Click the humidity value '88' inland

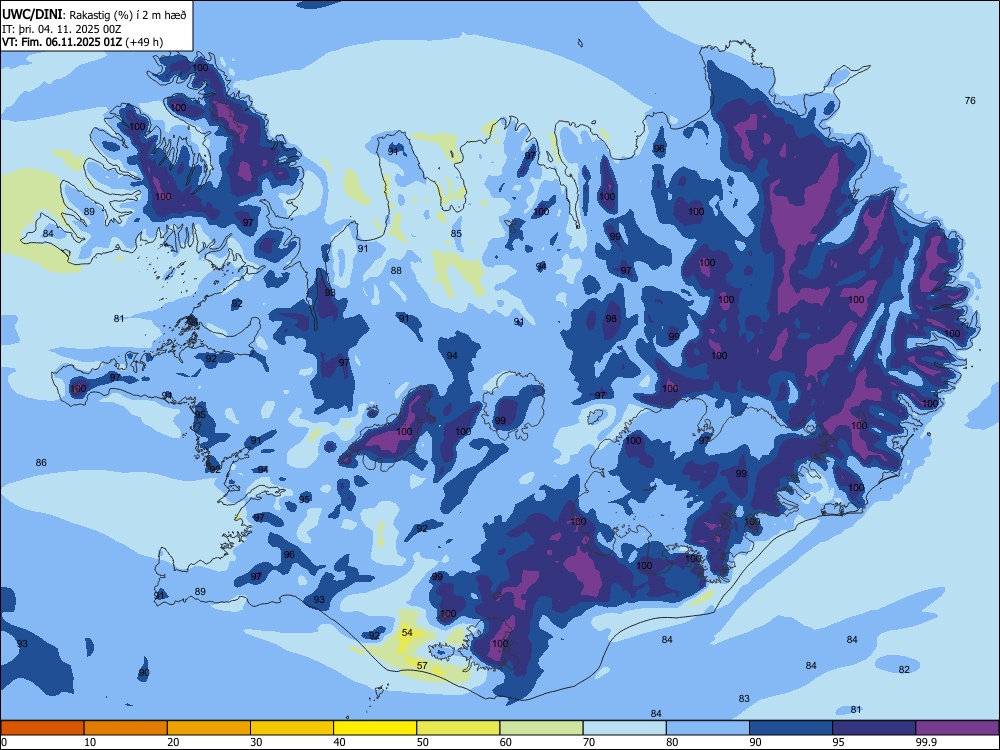click(396, 270)
